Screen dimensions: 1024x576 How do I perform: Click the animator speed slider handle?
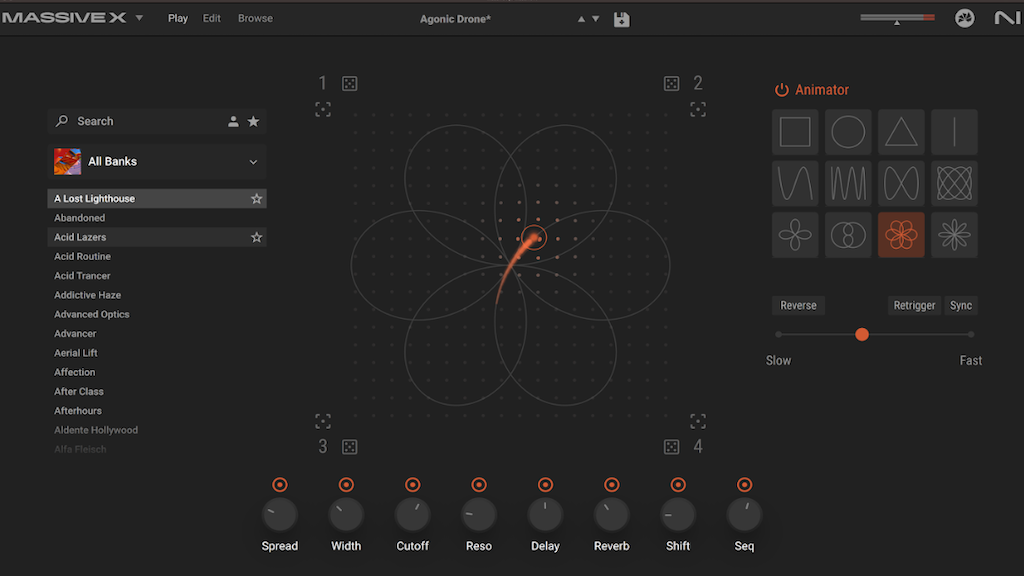click(x=862, y=335)
